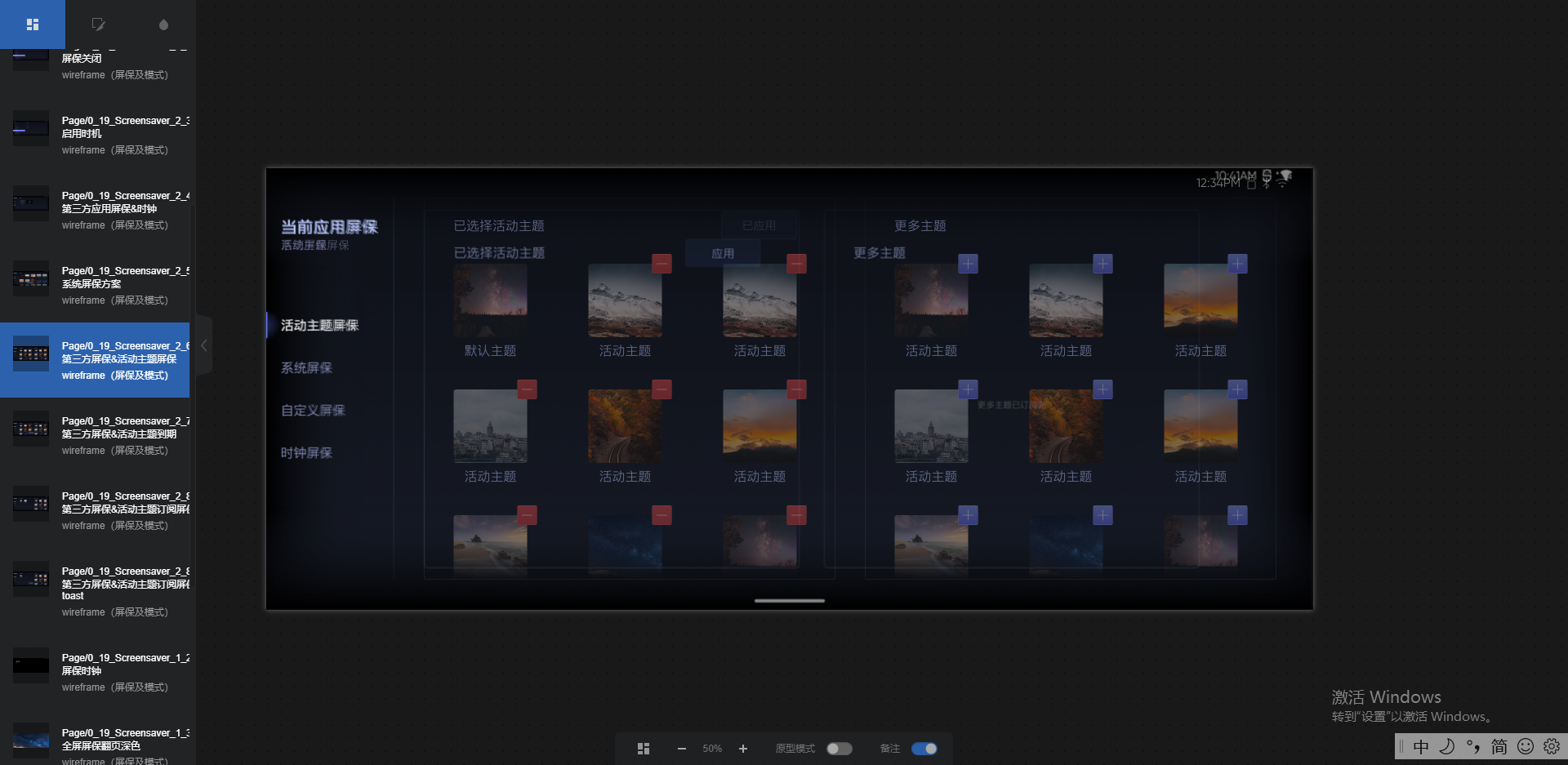Open page 屏保时钟 in the list
The width and height of the screenshot is (1568, 765).
(95, 672)
